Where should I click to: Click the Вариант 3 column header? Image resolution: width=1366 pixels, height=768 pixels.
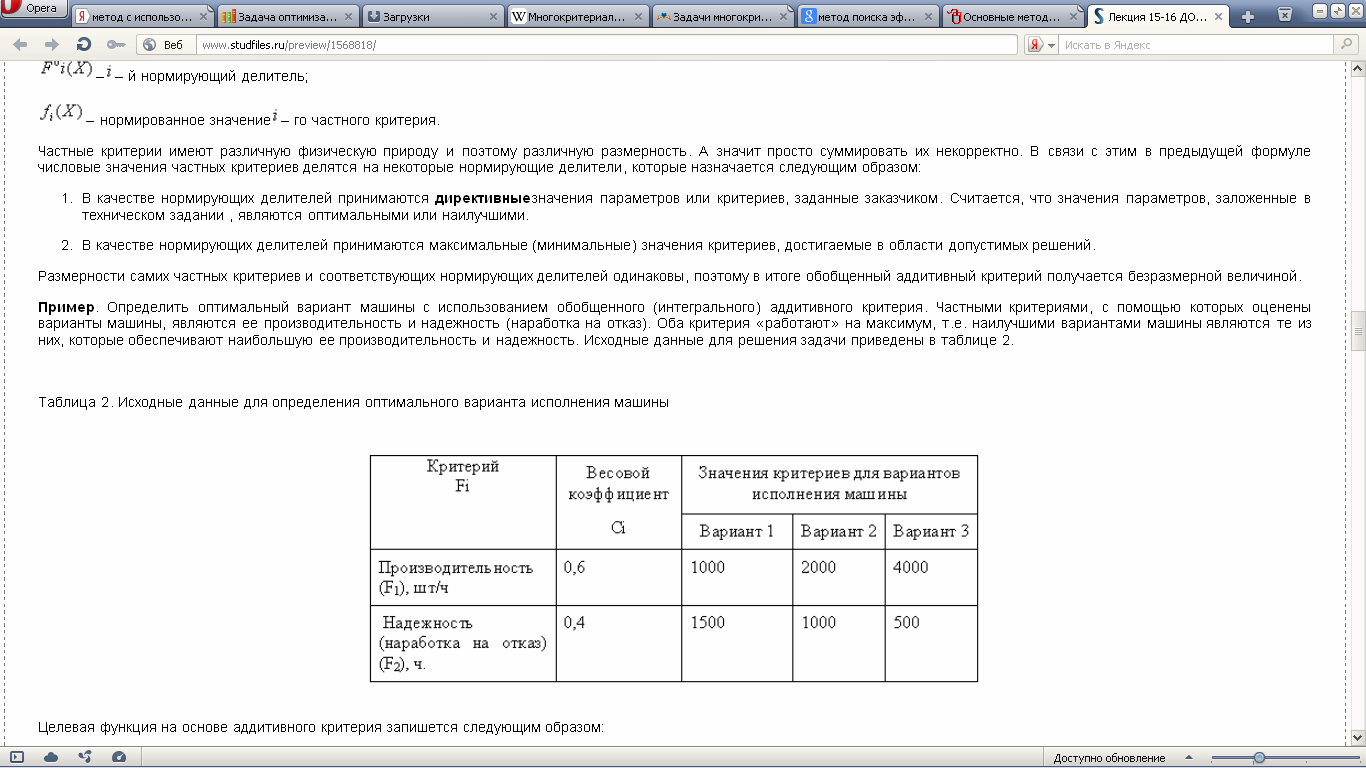pyautogui.click(x=931, y=531)
